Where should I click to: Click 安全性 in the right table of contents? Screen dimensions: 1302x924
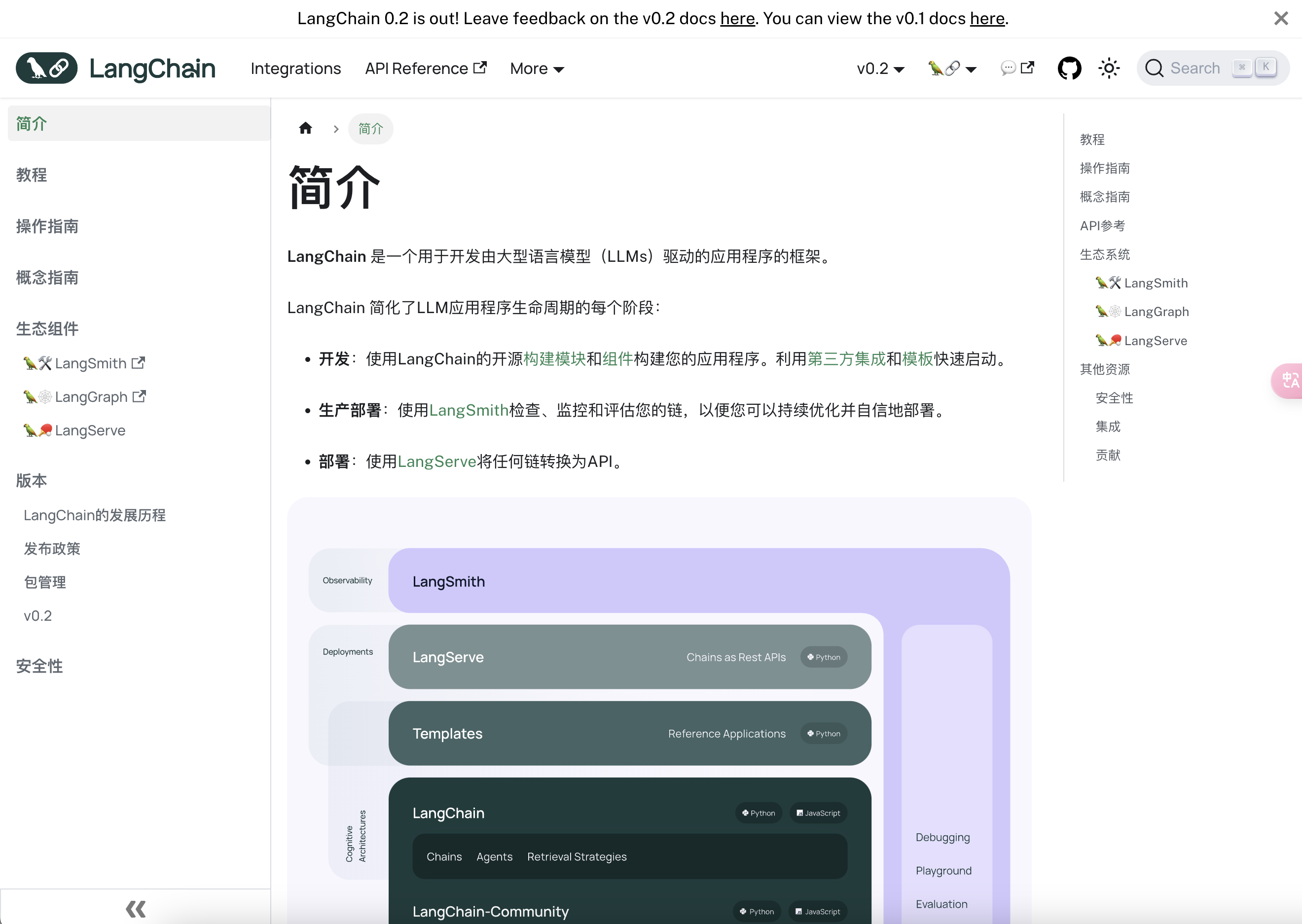pos(1114,398)
